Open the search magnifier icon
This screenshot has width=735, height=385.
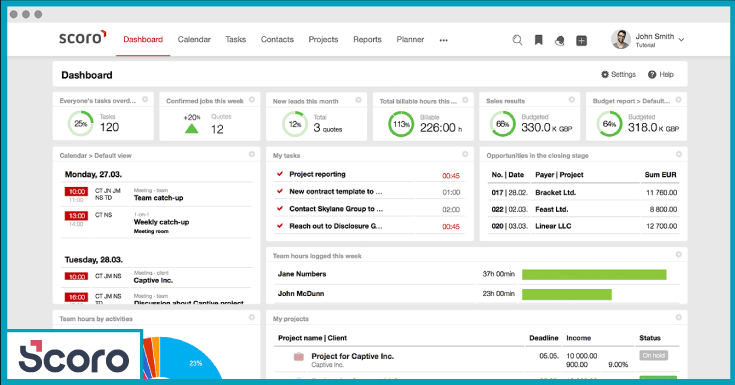coord(517,40)
